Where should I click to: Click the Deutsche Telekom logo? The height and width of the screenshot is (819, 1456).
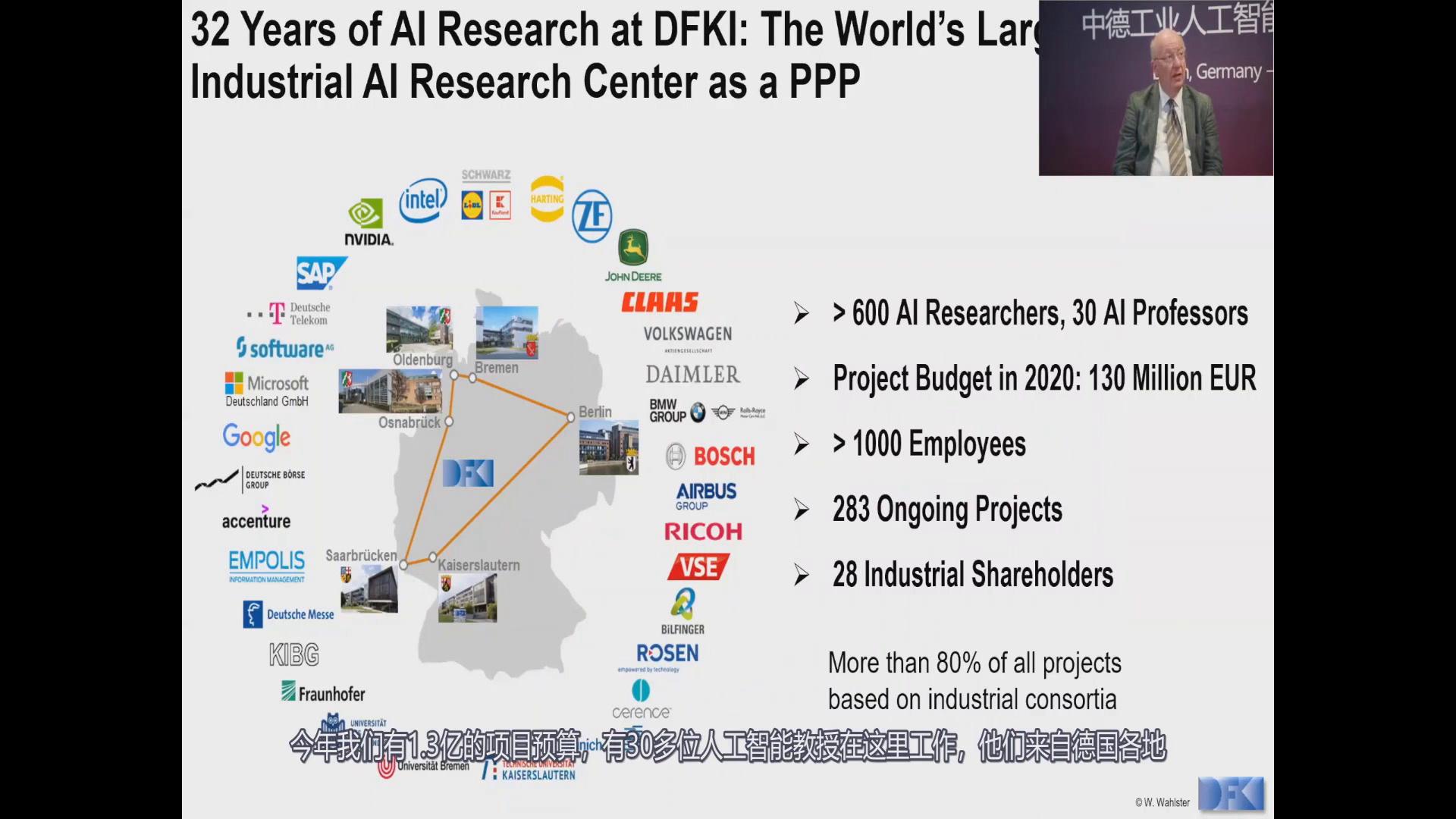point(289,313)
